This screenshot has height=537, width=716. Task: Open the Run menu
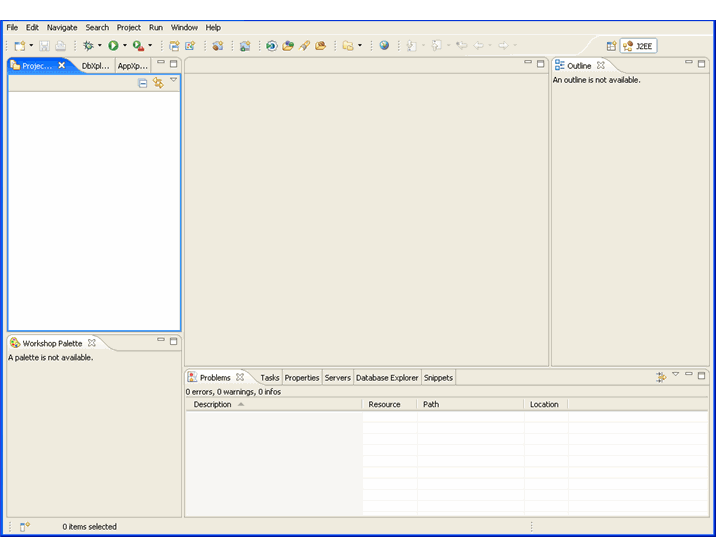[x=156, y=27]
